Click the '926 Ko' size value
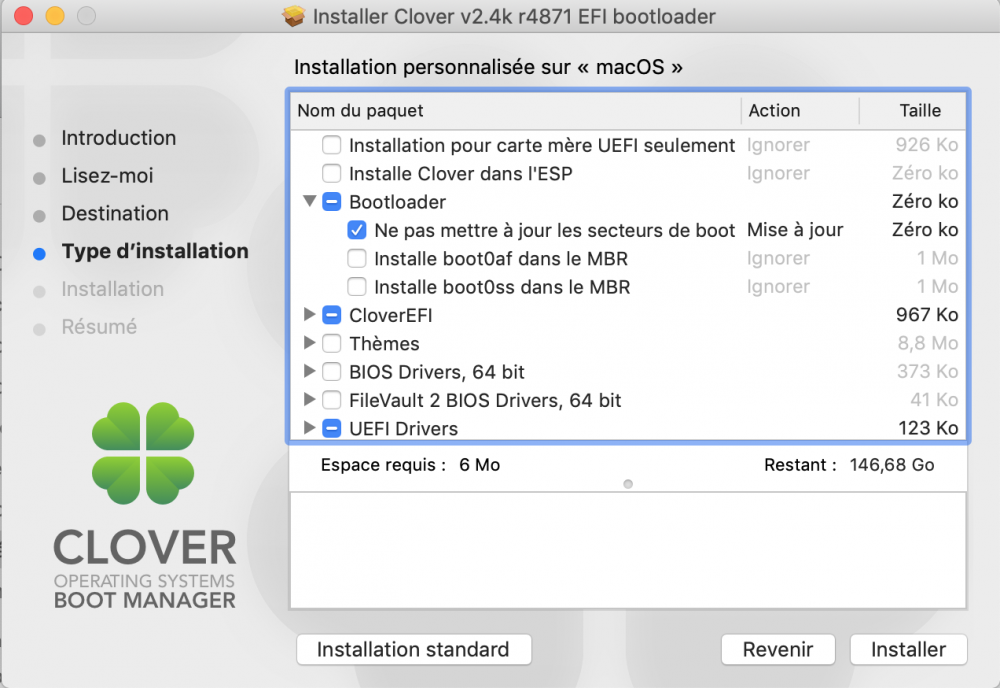Image resolution: width=1000 pixels, height=688 pixels. [x=927, y=145]
